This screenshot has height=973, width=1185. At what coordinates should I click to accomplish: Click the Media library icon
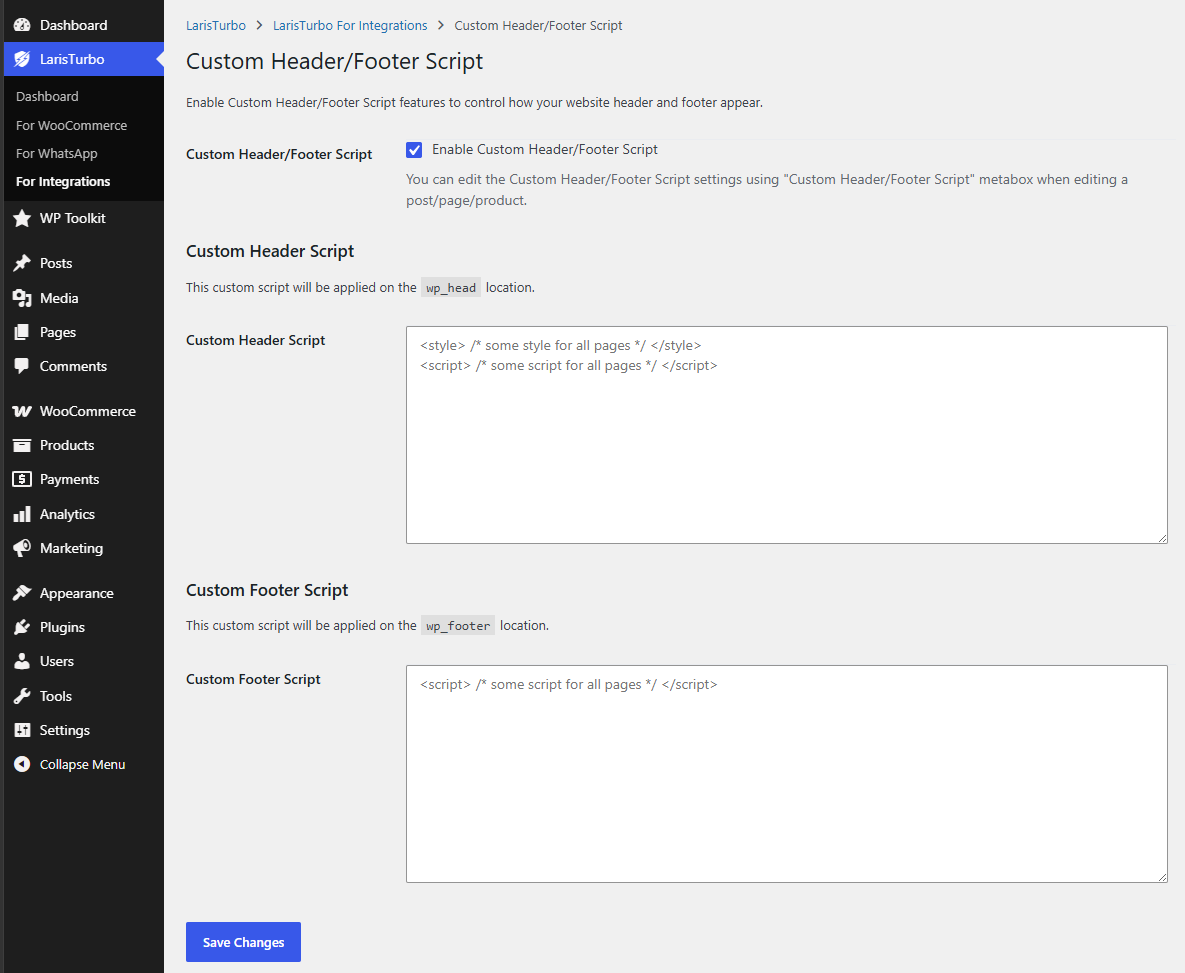pos(22,298)
